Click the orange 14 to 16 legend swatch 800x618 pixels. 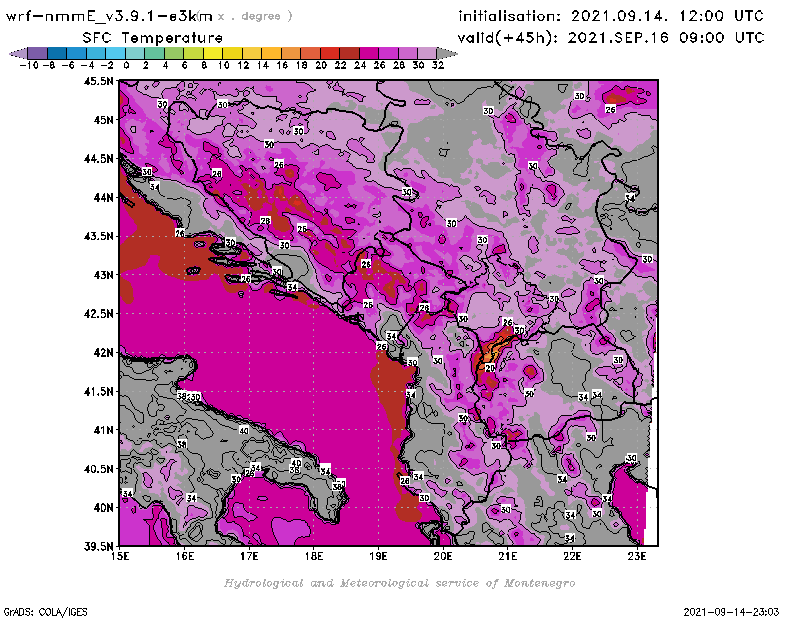pos(271,53)
